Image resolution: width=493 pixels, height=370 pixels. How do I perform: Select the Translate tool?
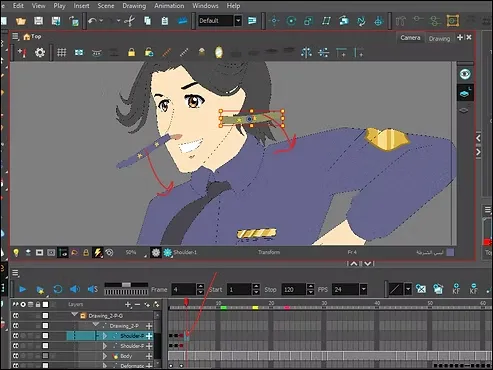[x=274, y=21]
